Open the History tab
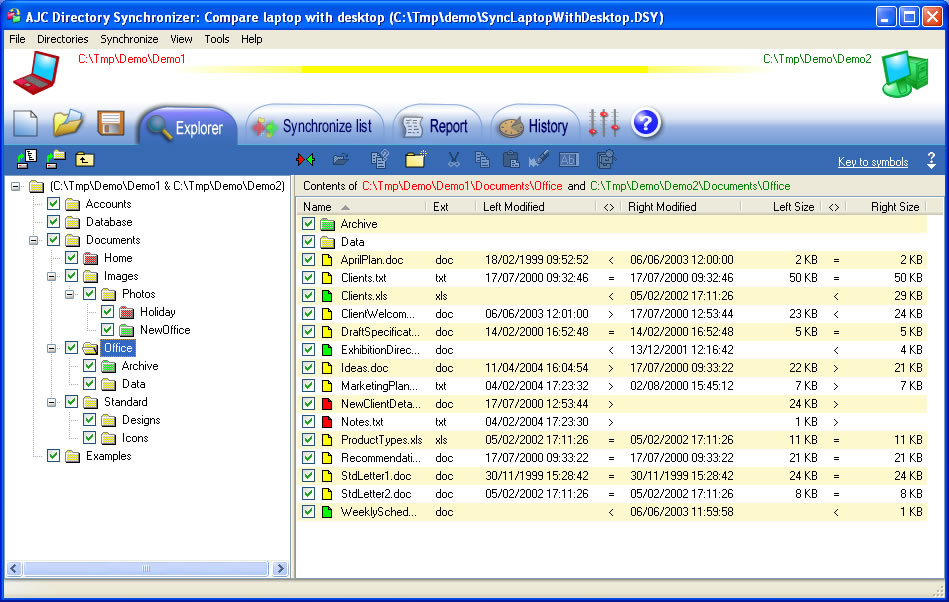Screen dimensions: 949x602 (x=535, y=125)
